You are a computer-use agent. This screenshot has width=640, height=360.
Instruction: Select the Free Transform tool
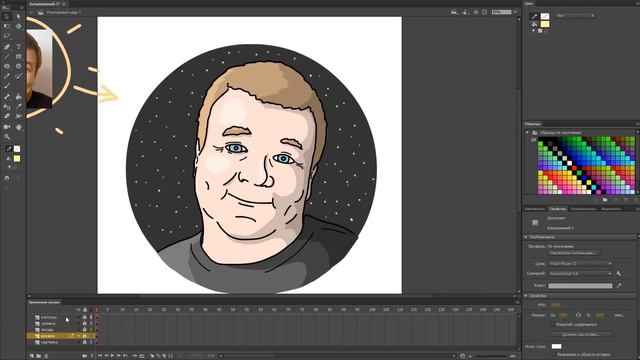(7, 26)
